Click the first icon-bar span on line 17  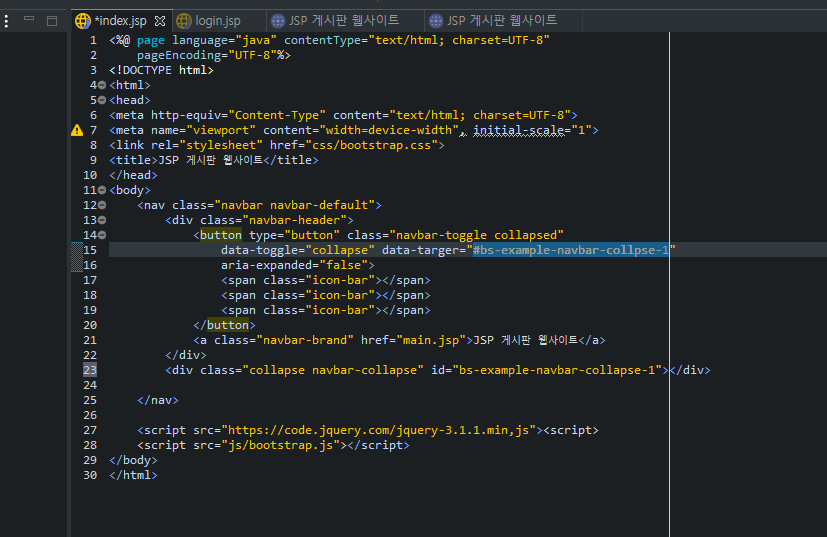pos(326,280)
